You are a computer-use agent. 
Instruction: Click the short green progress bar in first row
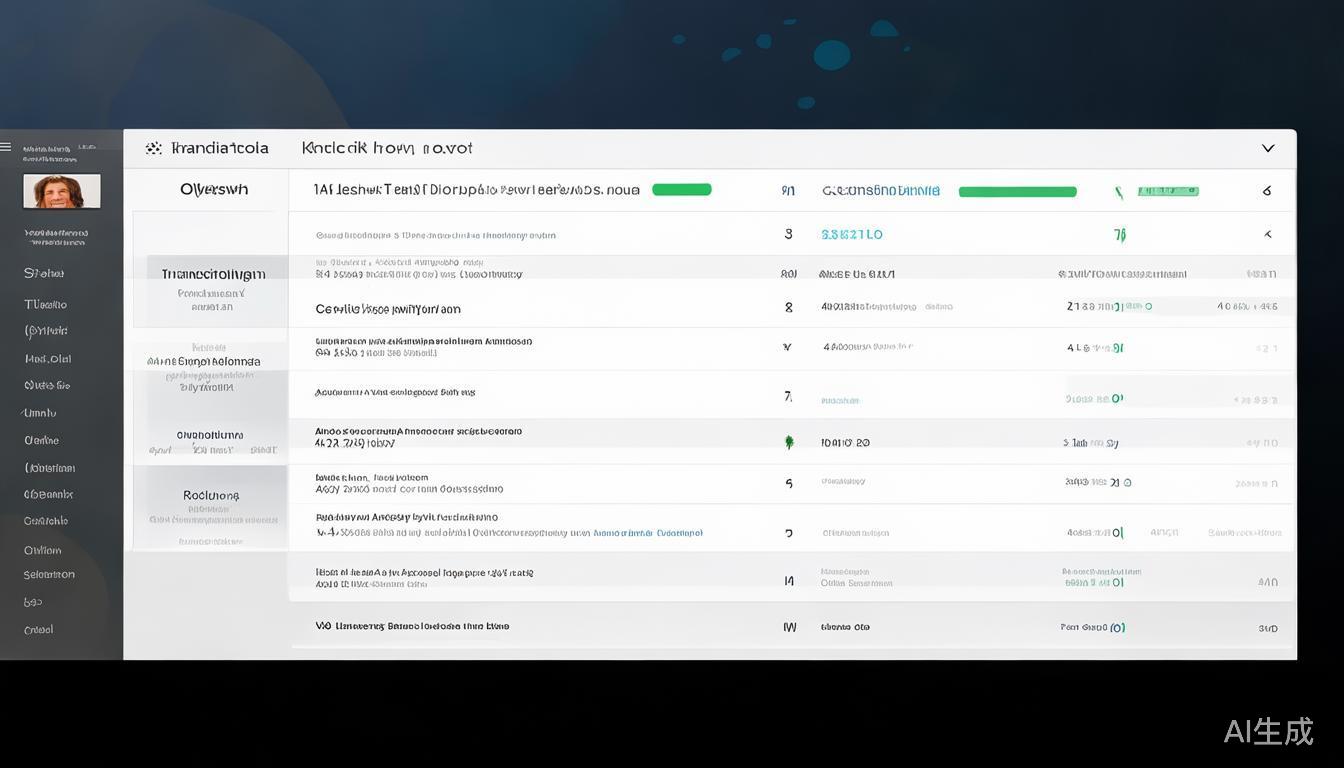[x=681, y=189]
